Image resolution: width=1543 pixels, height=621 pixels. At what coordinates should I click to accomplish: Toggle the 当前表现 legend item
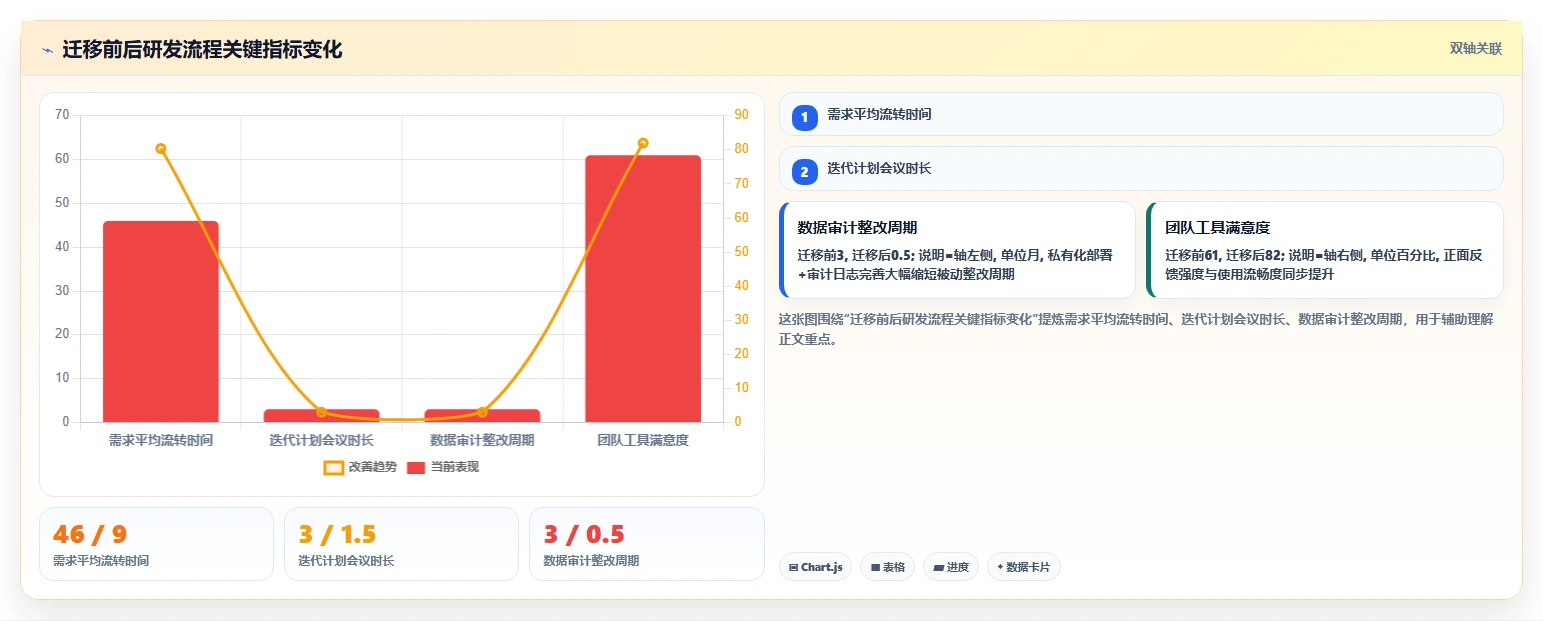443,467
